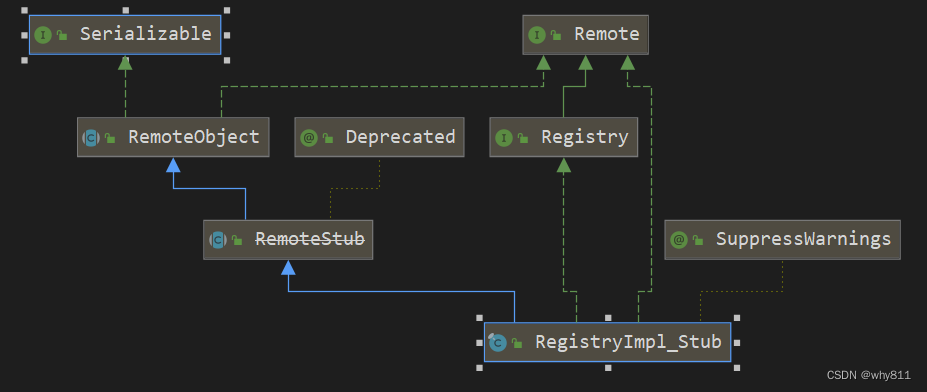Click the 'Deprecated' name text
This screenshot has width=927, height=392.
pos(401,137)
